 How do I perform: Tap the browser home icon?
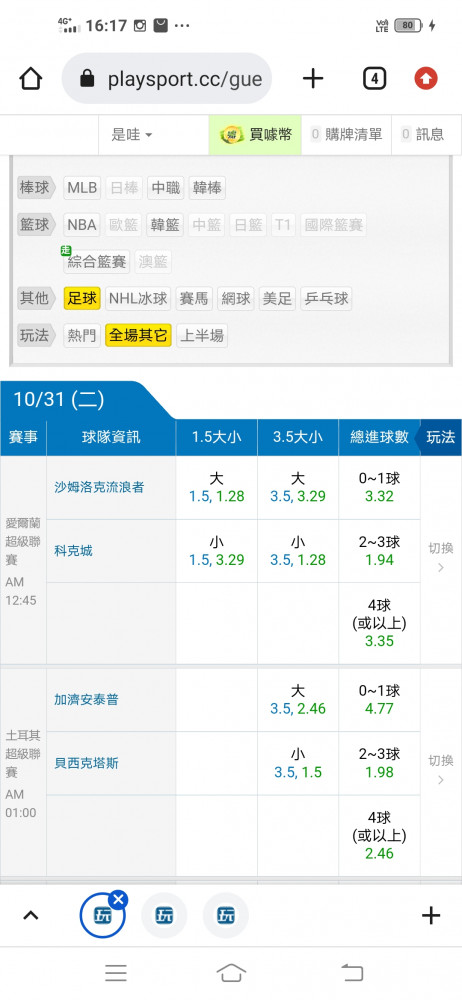coord(31,79)
